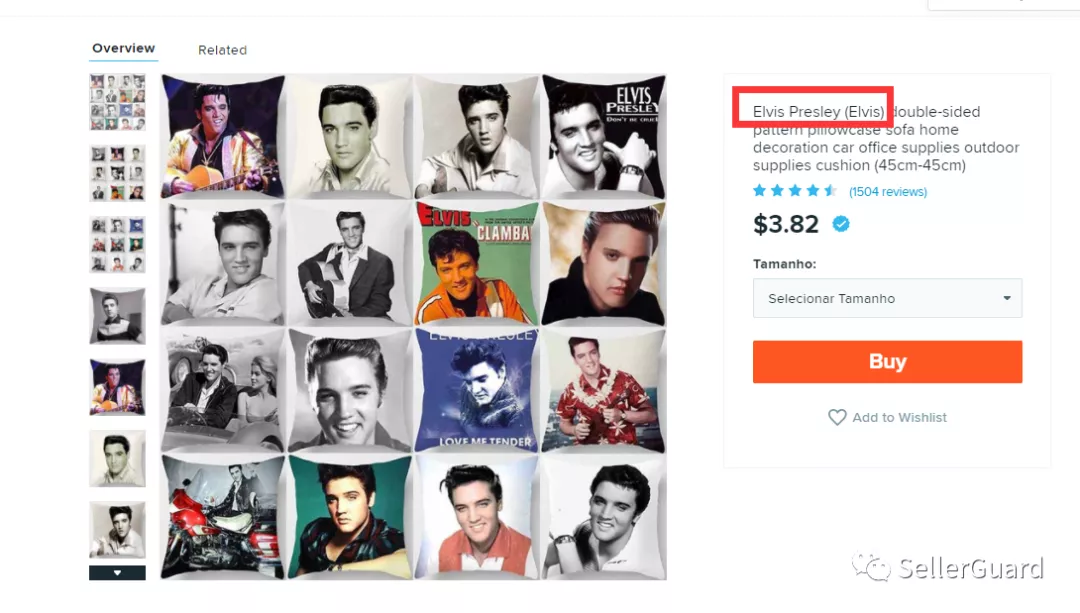Viewport: 1080px width, 613px height.
Task: Click the blue verified checkmark badge
Action: click(x=841, y=224)
